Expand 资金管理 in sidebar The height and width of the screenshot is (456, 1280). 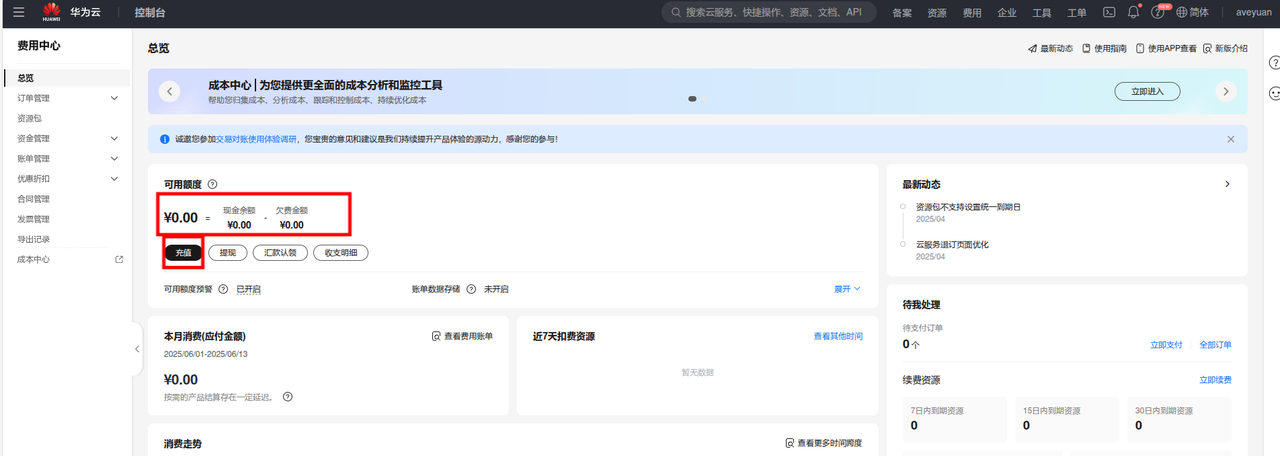(x=114, y=139)
